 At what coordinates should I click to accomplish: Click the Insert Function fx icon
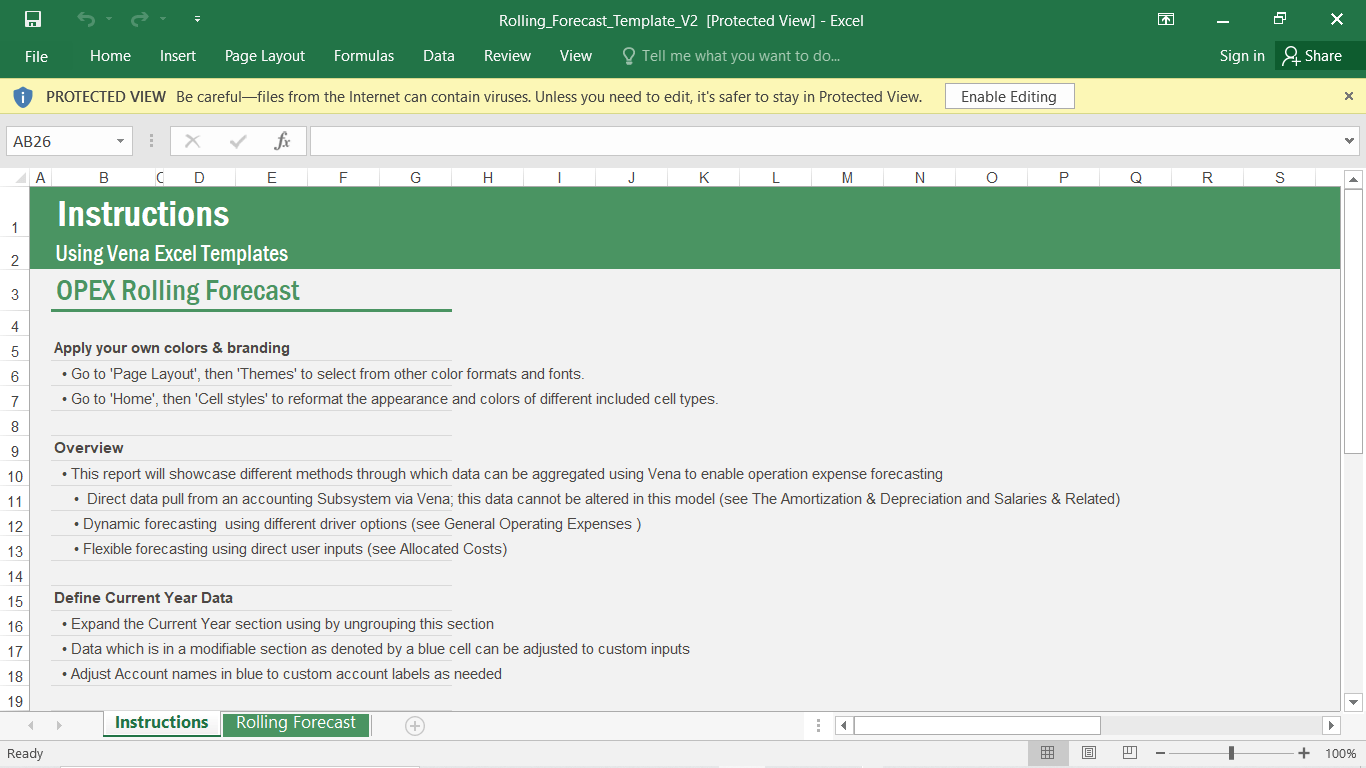click(283, 141)
